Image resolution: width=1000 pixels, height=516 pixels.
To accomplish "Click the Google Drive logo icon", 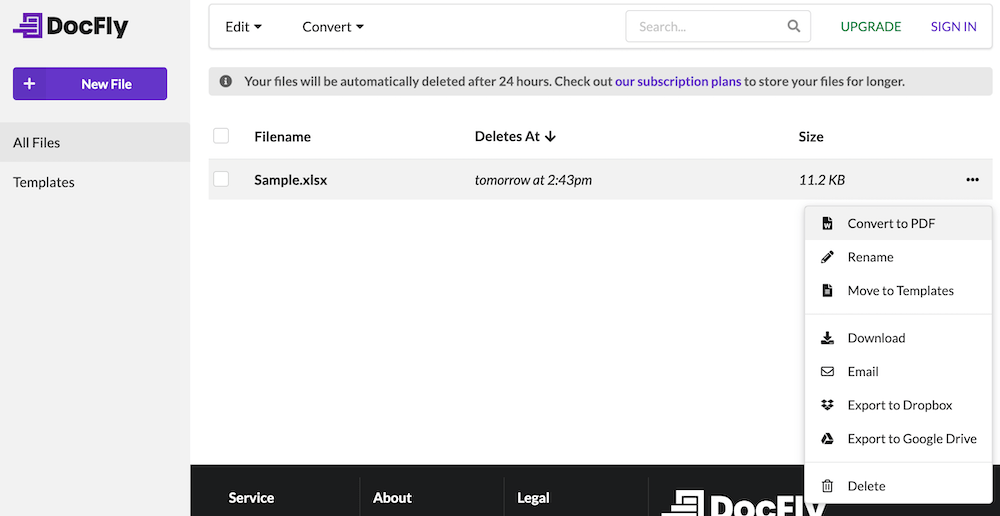I will tap(827, 439).
